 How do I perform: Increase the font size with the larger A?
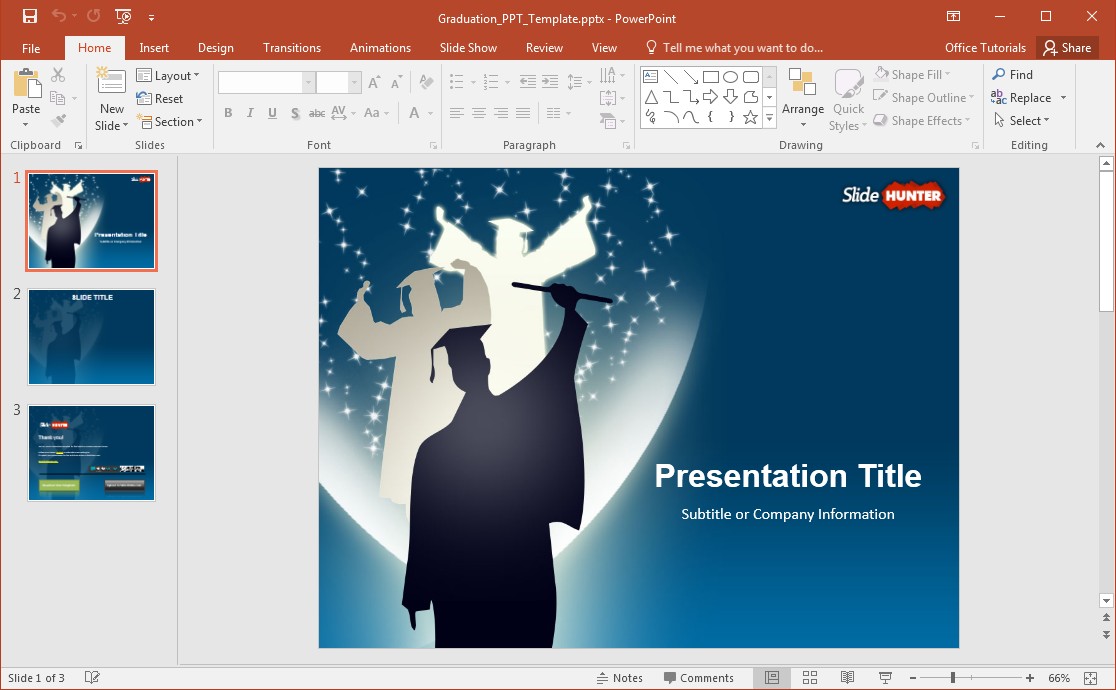coord(374,83)
